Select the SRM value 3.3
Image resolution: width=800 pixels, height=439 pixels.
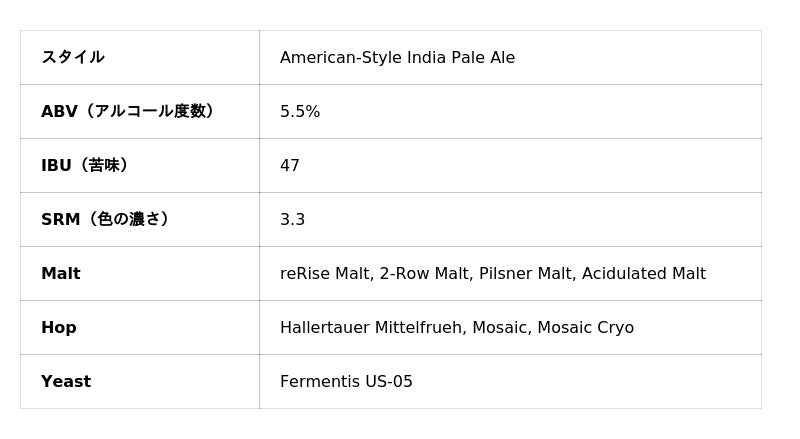coord(293,220)
